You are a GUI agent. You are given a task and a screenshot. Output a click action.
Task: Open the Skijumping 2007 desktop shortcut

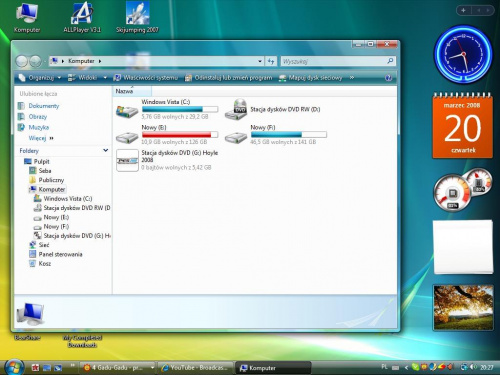(137, 18)
